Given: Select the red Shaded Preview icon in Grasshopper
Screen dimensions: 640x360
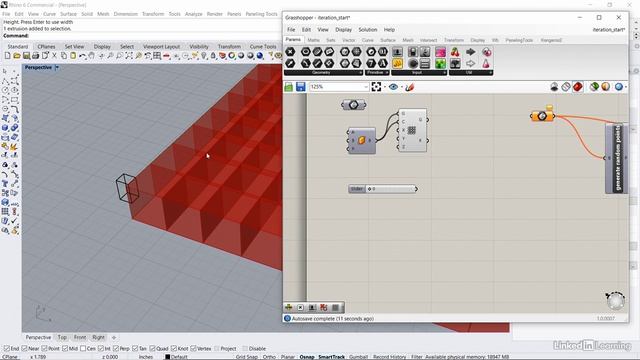Looking at the screenshot, I should 578,87.
